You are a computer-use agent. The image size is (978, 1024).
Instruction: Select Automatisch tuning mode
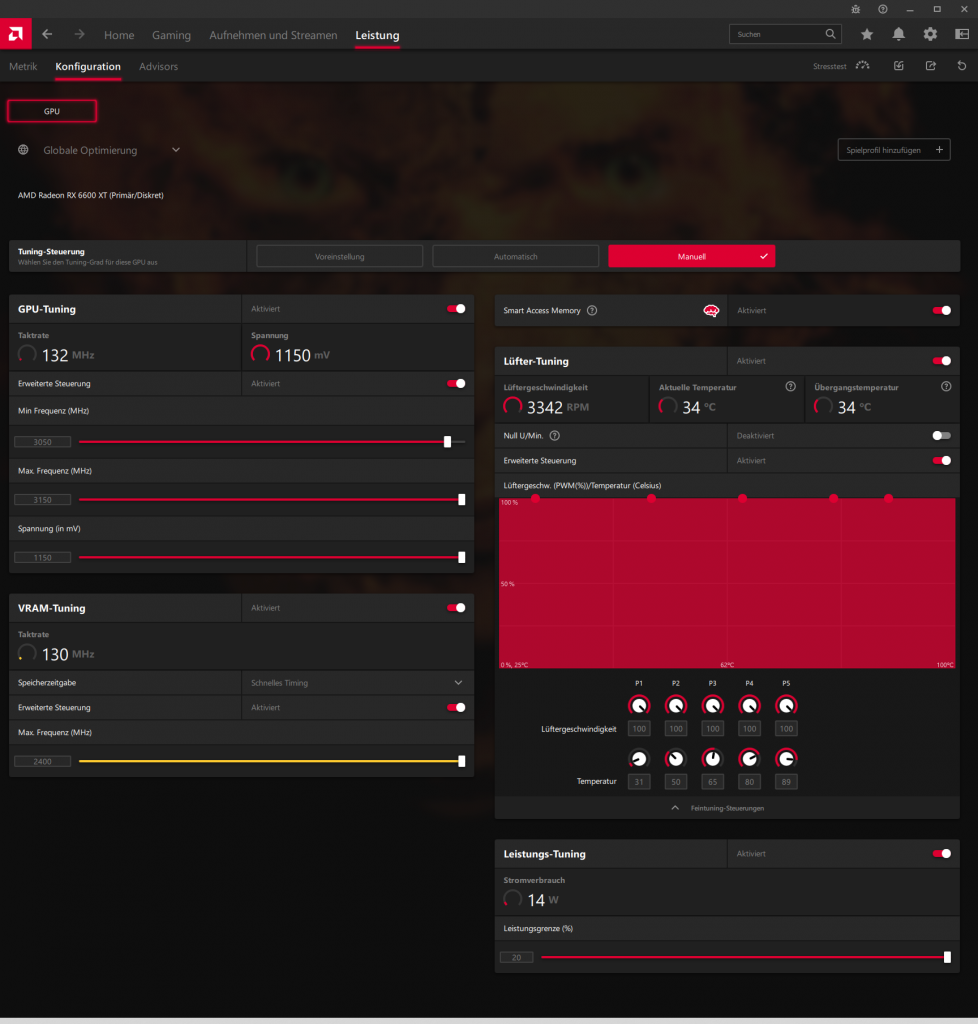[515, 256]
